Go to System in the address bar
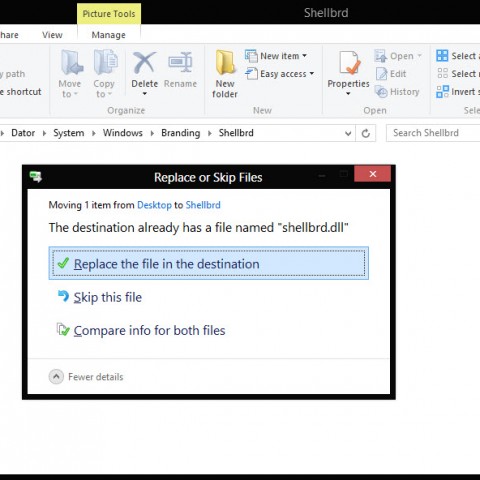 (x=69, y=133)
